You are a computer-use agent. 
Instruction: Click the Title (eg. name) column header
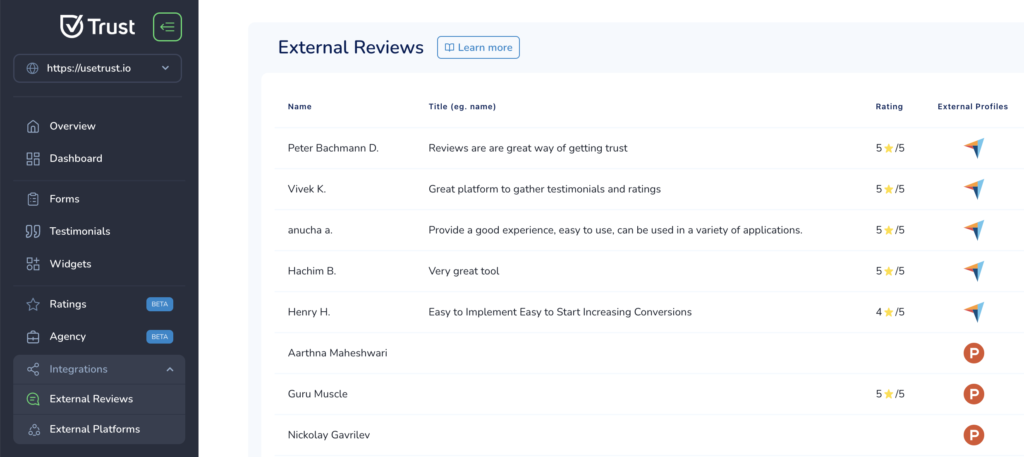(x=462, y=106)
